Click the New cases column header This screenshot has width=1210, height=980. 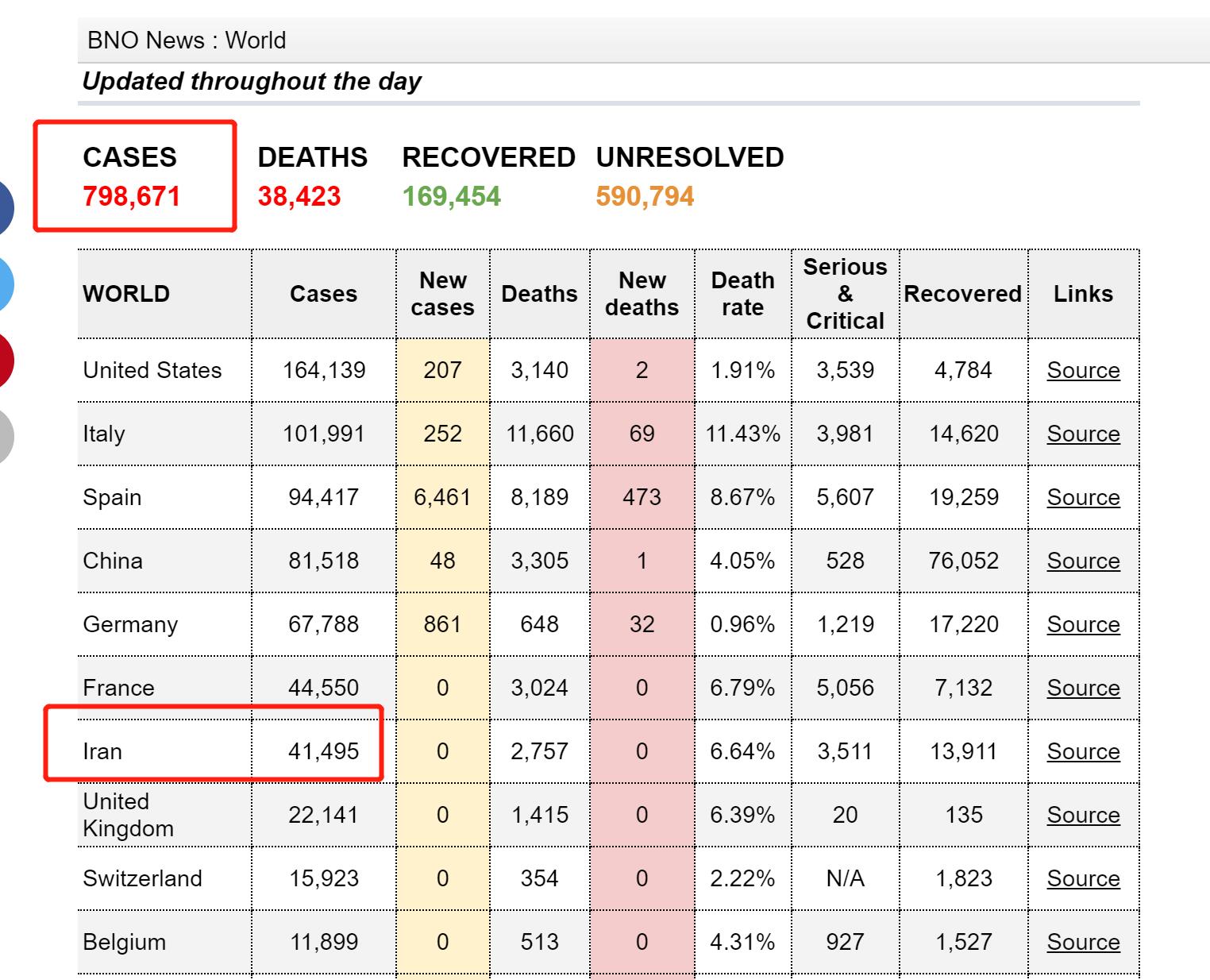pyautogui.click(x=442, y=294)
